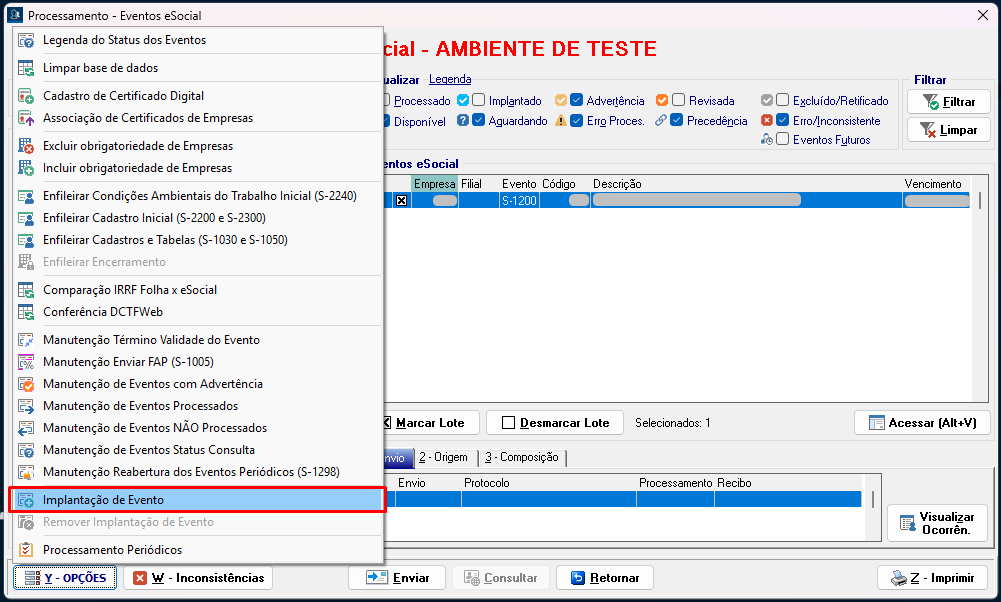Click the Enviar button
1001x602 pixels.
click(x=398, y=578)
